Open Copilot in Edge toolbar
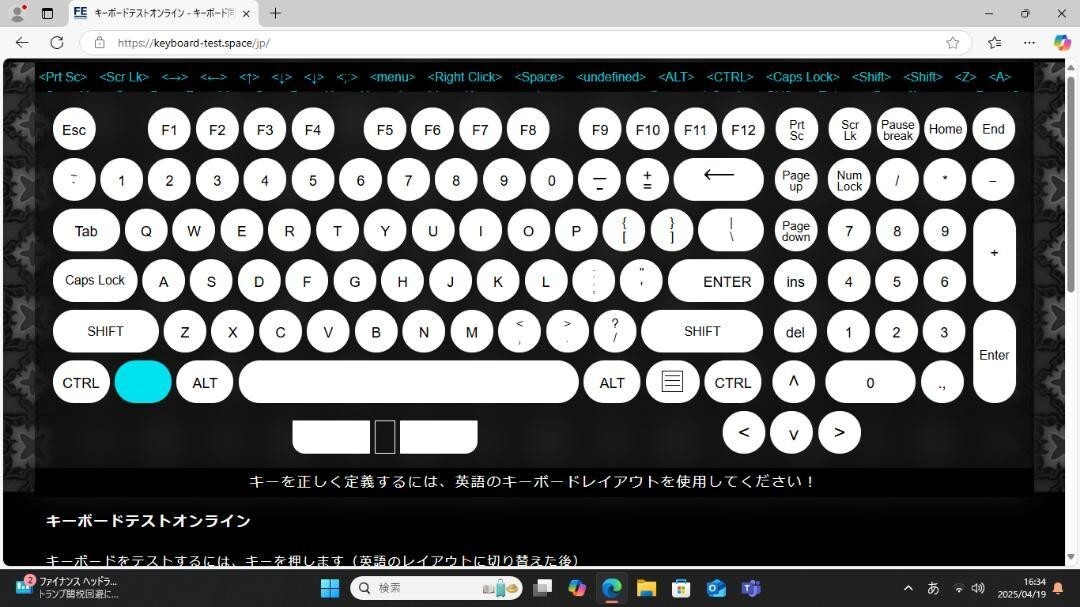 1061,43
